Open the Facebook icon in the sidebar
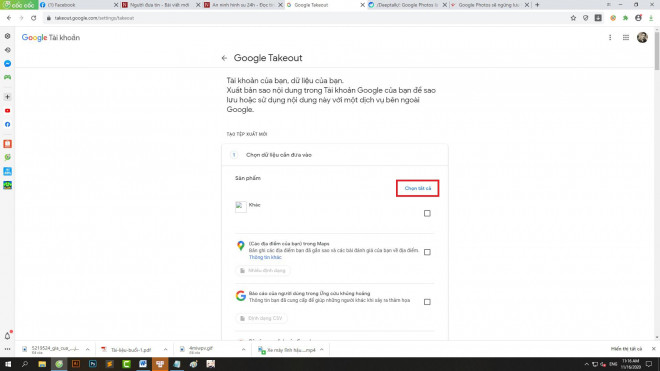 (x=8, y=125)
